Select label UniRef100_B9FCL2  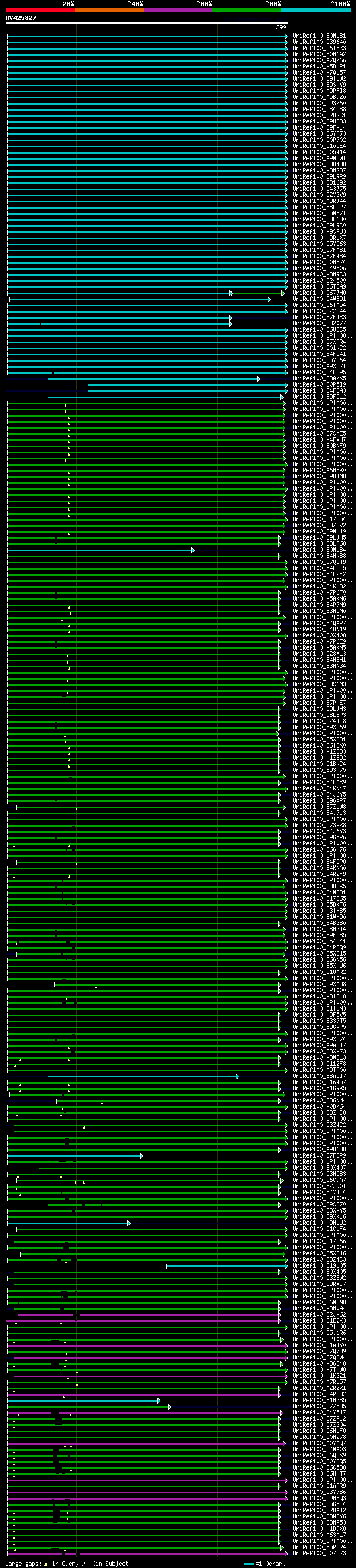(319, 397)
